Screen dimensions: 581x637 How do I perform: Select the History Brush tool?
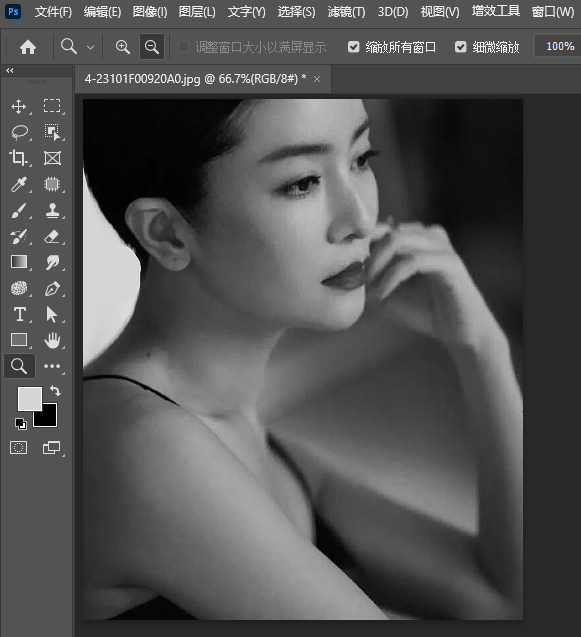[x=19, y=236]
